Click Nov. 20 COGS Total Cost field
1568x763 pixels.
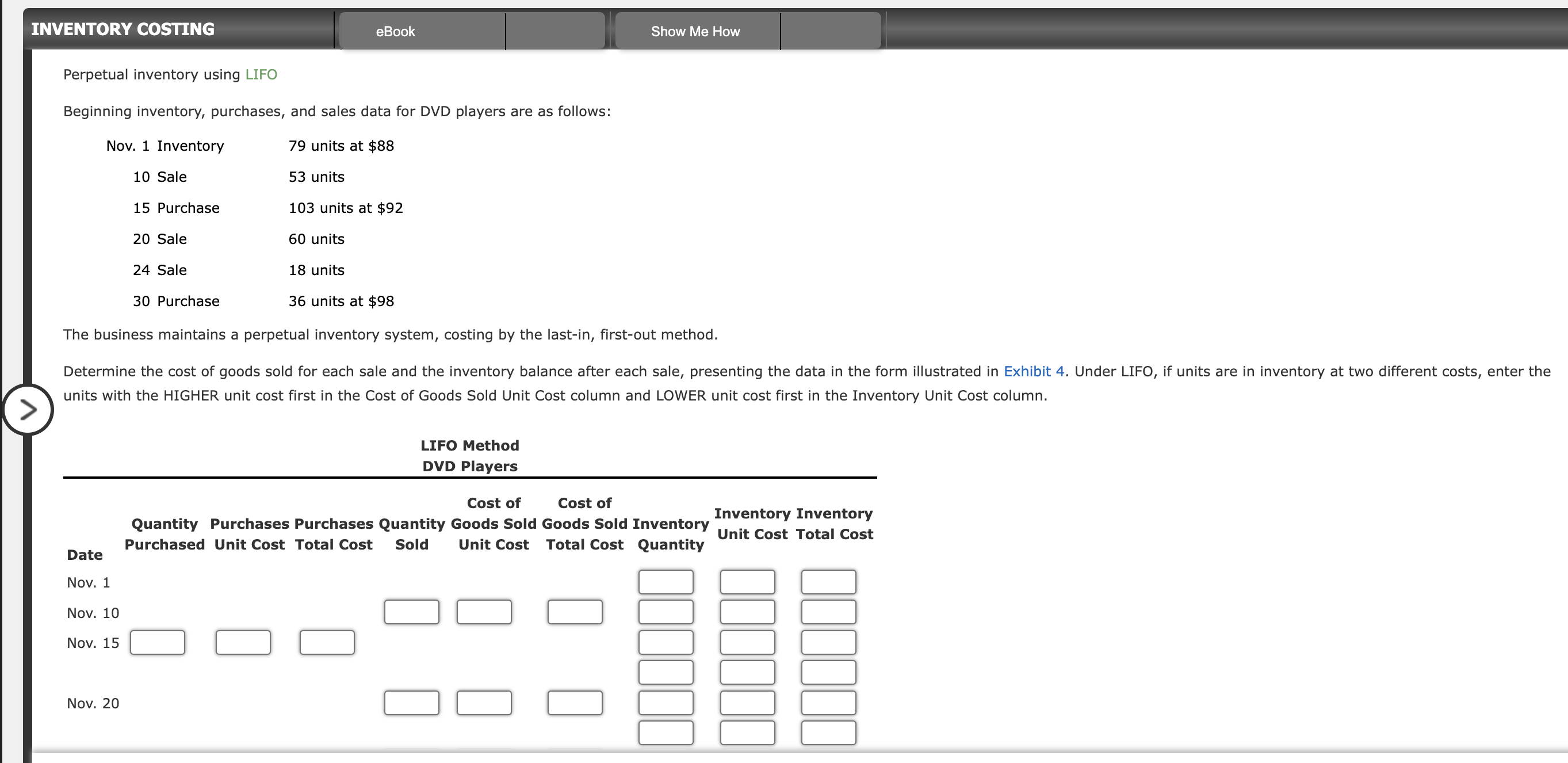(x=575, y=703)
